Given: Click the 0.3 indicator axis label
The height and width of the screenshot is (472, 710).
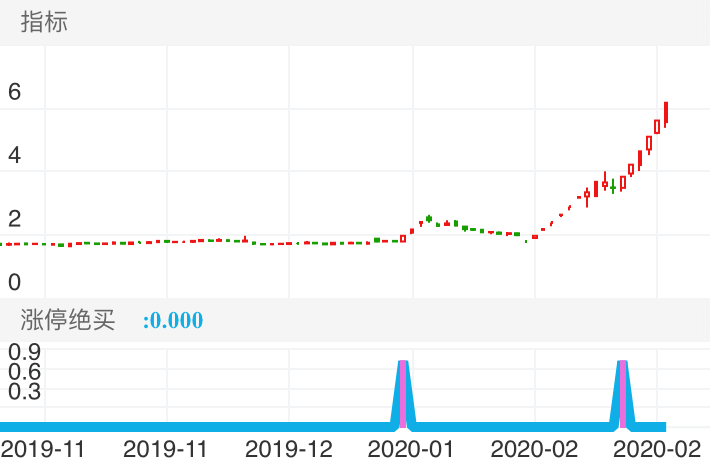Looking at the screenshot, I should click(23, 391).
